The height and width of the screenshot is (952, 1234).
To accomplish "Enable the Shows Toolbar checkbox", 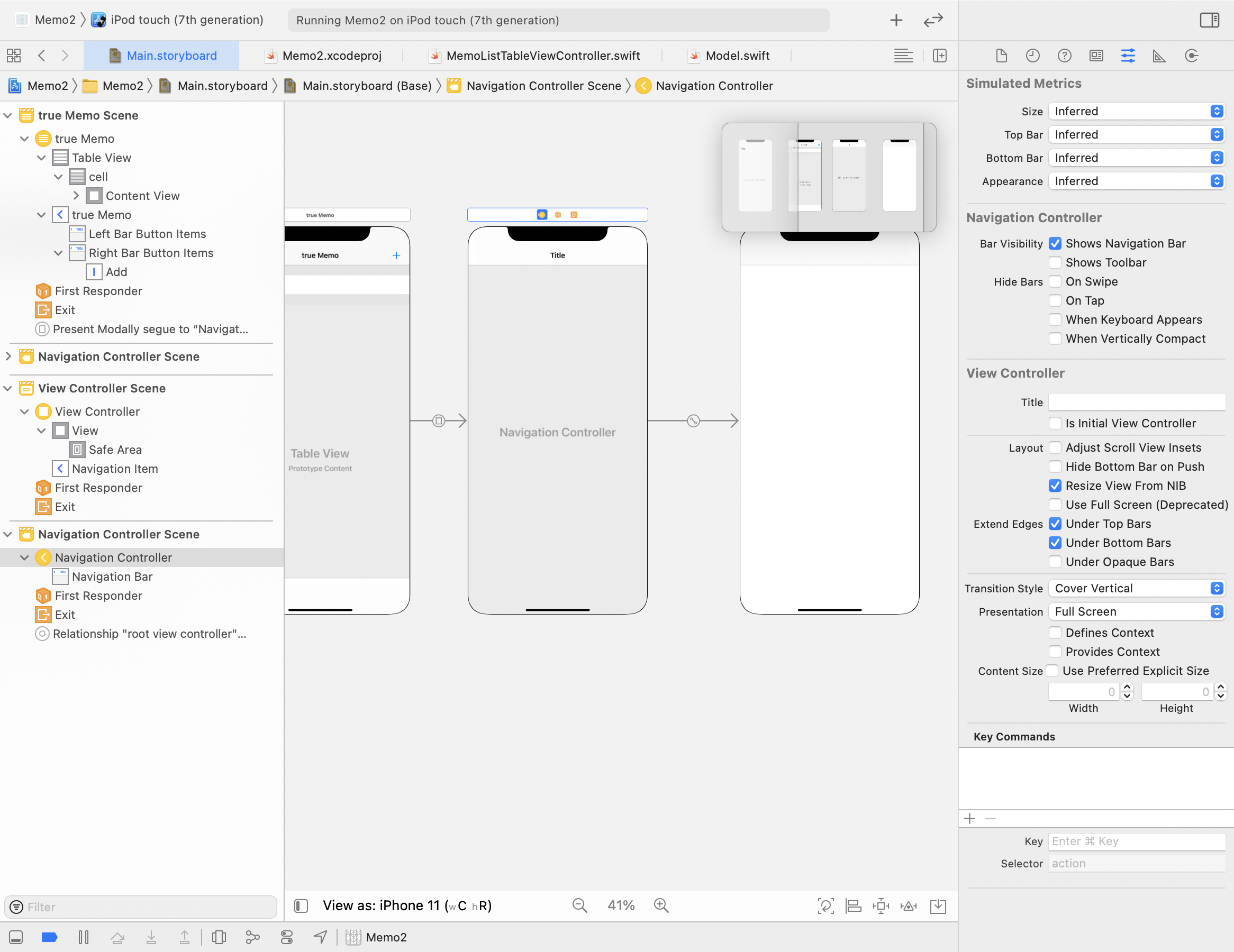I will tap(1054, 262).
